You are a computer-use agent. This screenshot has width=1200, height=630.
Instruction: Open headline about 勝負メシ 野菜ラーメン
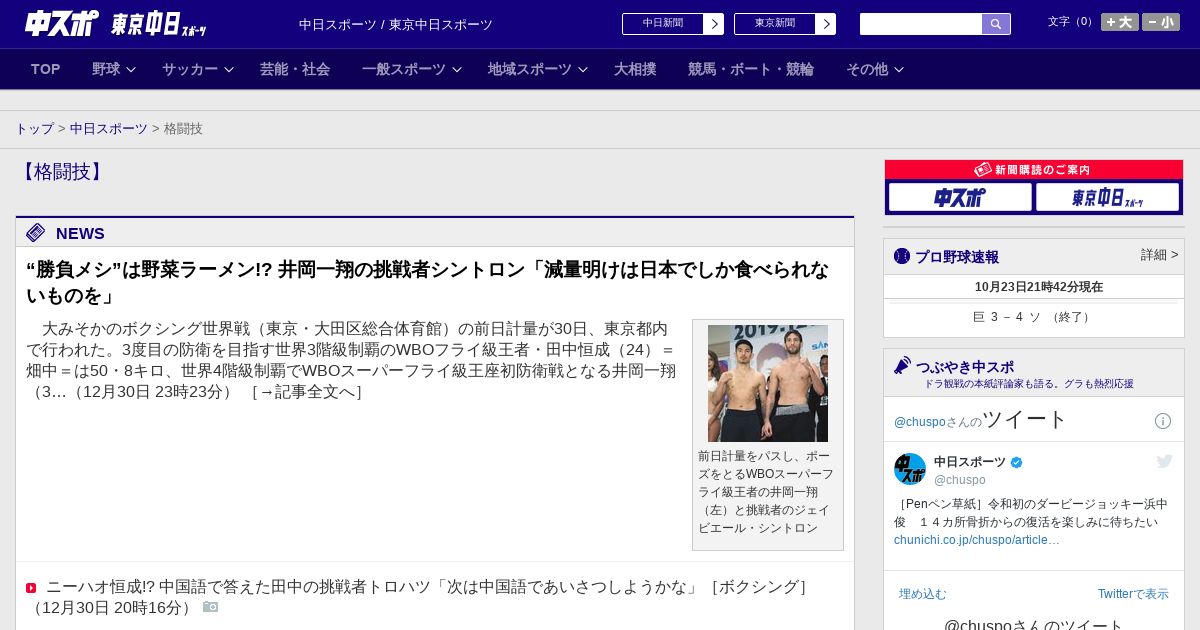tap(427, 283)
